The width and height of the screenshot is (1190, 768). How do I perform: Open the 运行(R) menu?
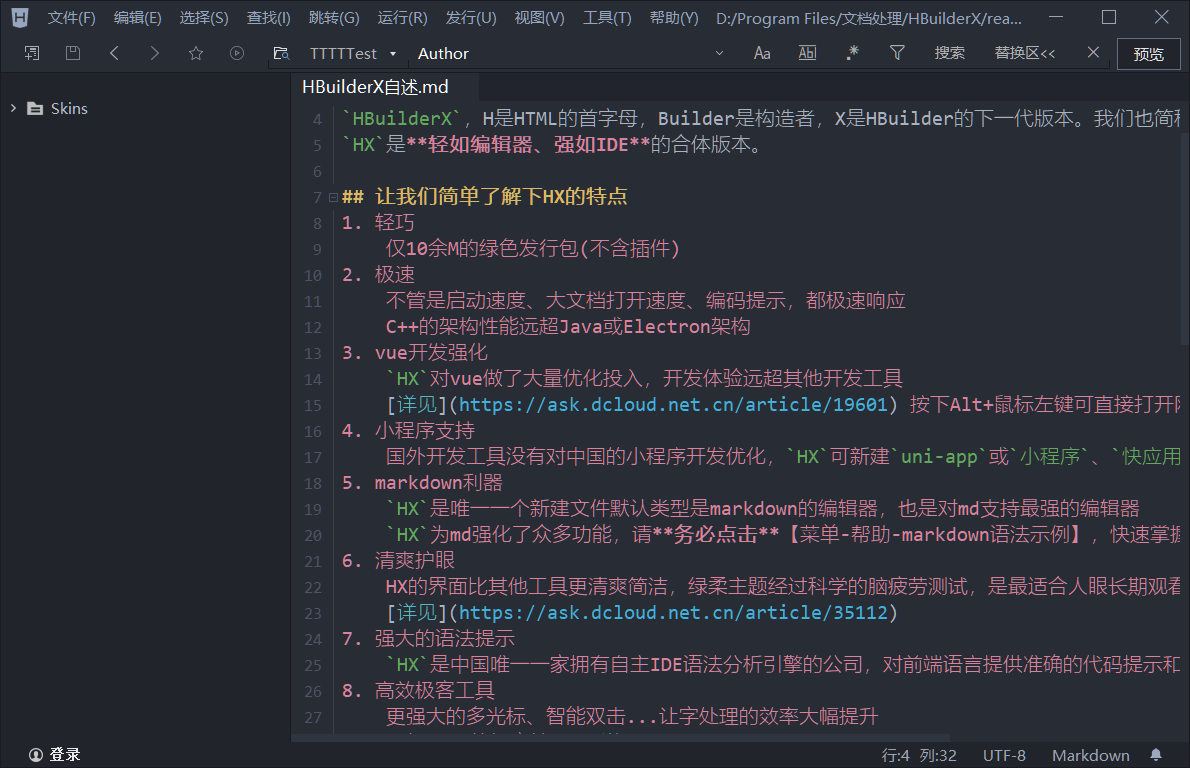[402, 17]
